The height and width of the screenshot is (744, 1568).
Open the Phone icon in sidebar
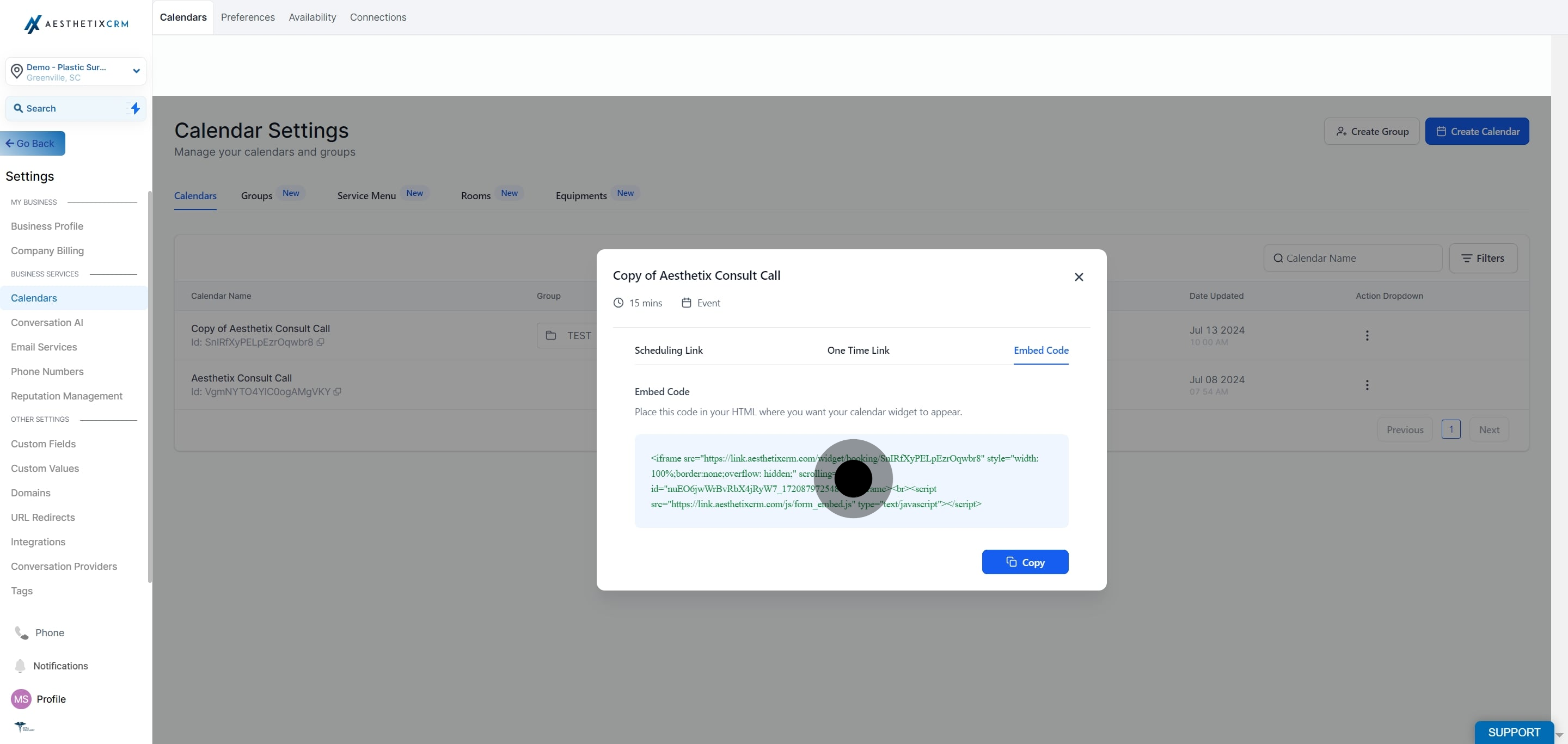21,632
